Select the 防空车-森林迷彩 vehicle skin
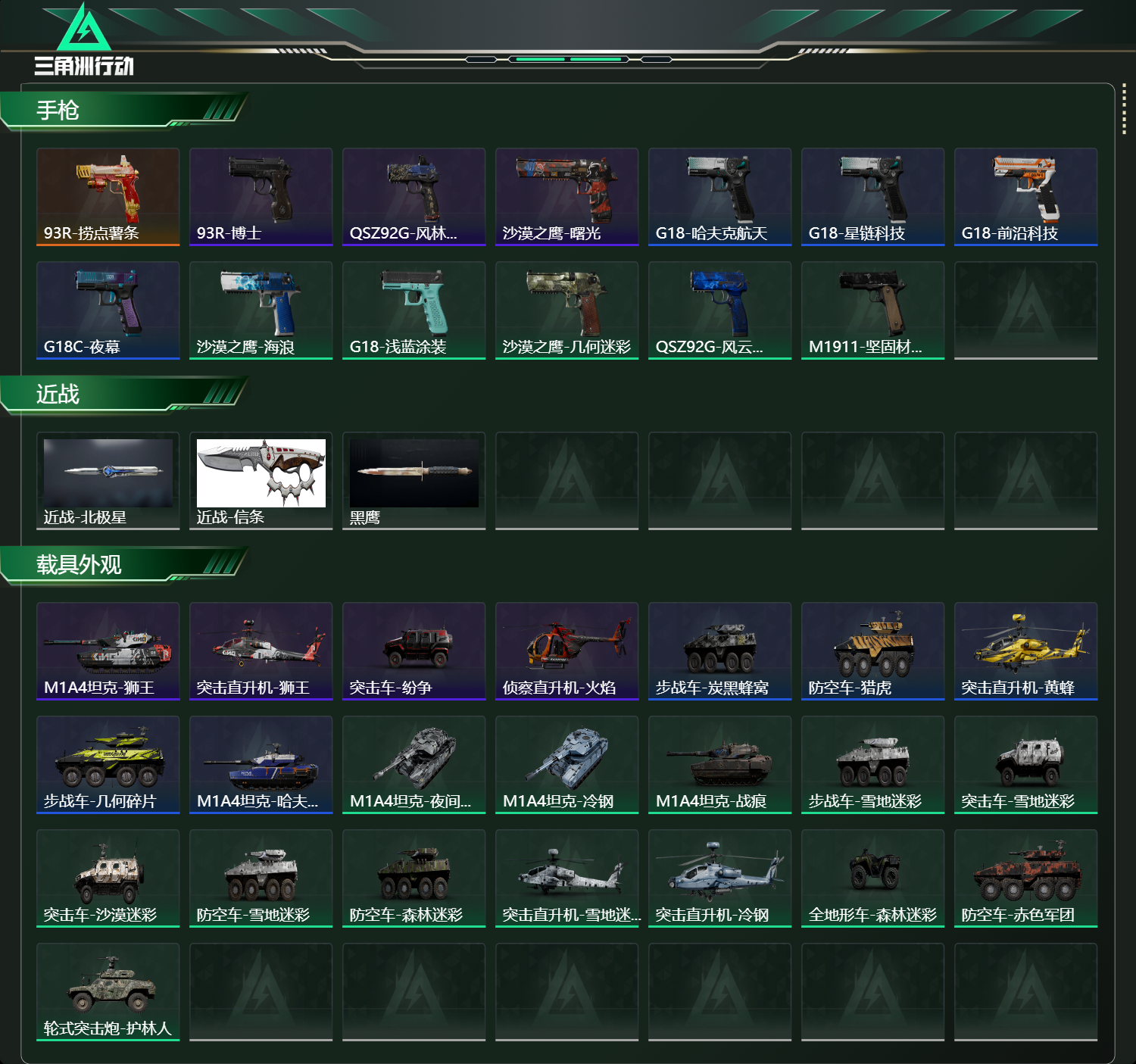This screenshot has height=1064, width=1136. (414, 878)
